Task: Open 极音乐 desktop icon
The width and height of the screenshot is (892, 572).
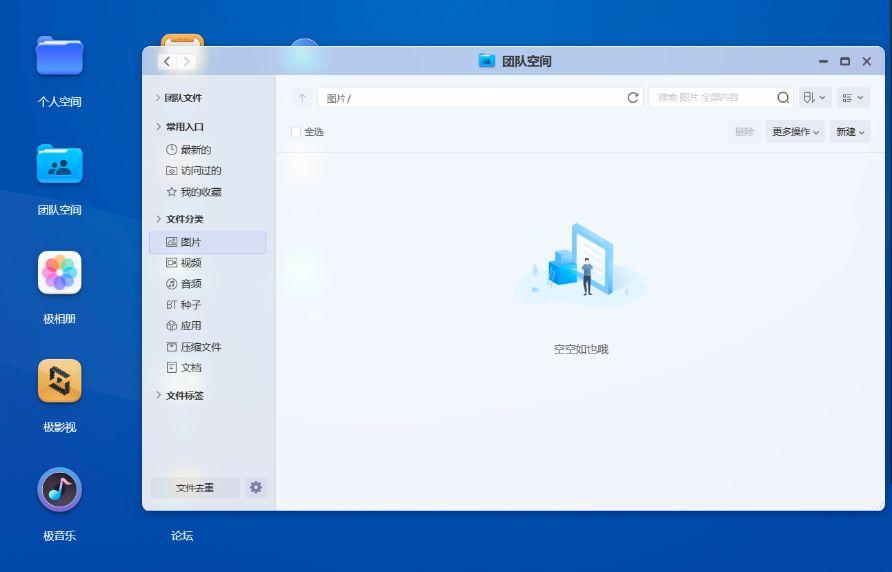Action: pyautogui.click(x=60, y=490)
